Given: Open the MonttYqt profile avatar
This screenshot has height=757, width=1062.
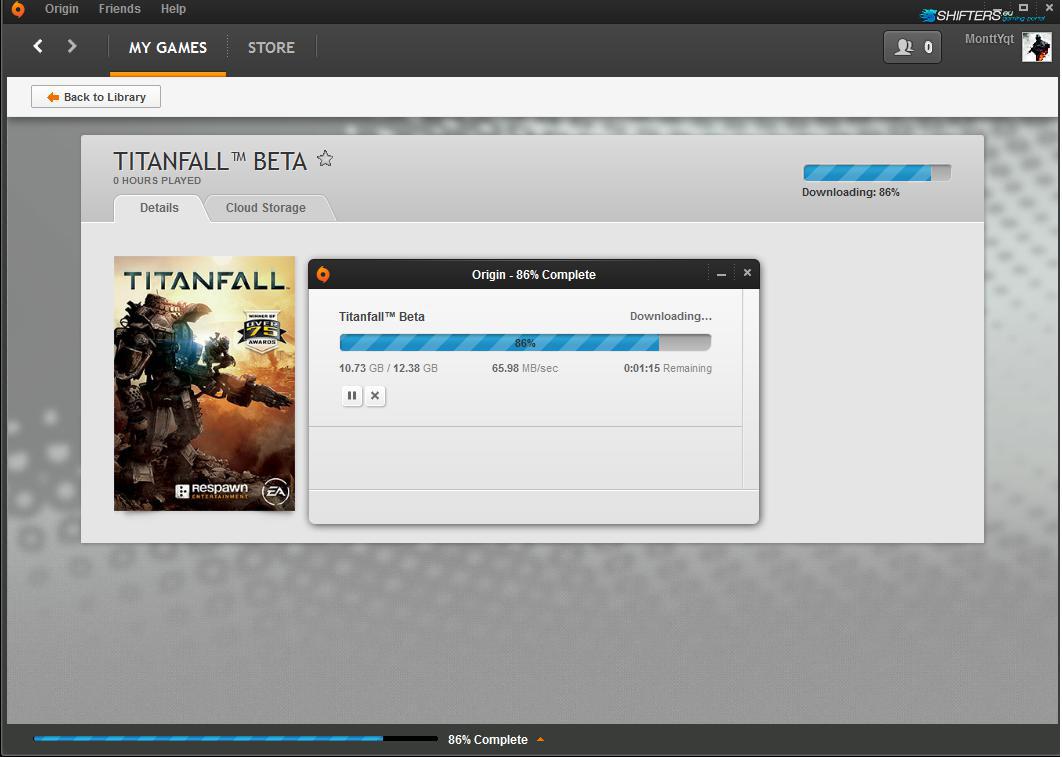Looking at the screenshot, I should [1036, 47].
